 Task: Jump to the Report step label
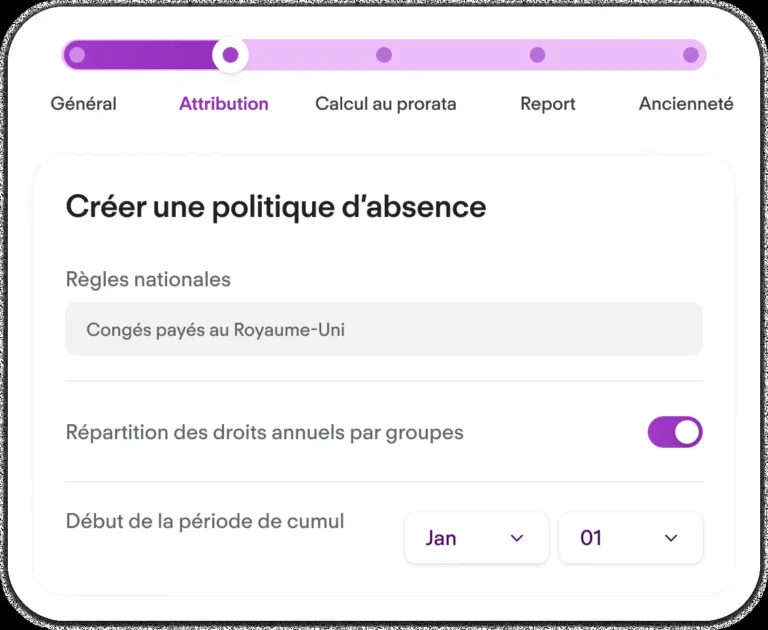548,104
